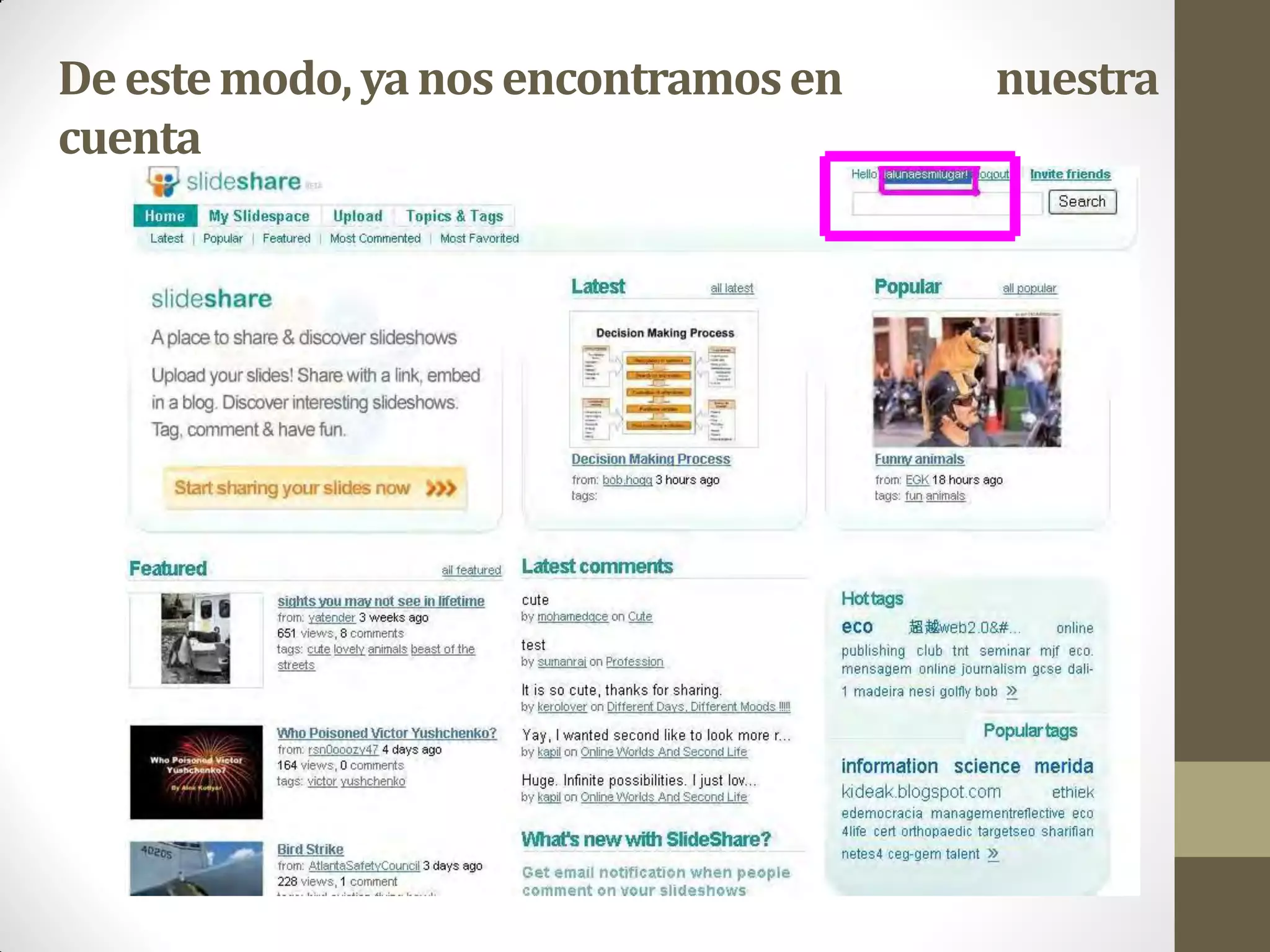Select the Latest sub-navigation link
Image resolution: width=1270 pixels, height=952 pixels.
(x=167, y=239)
